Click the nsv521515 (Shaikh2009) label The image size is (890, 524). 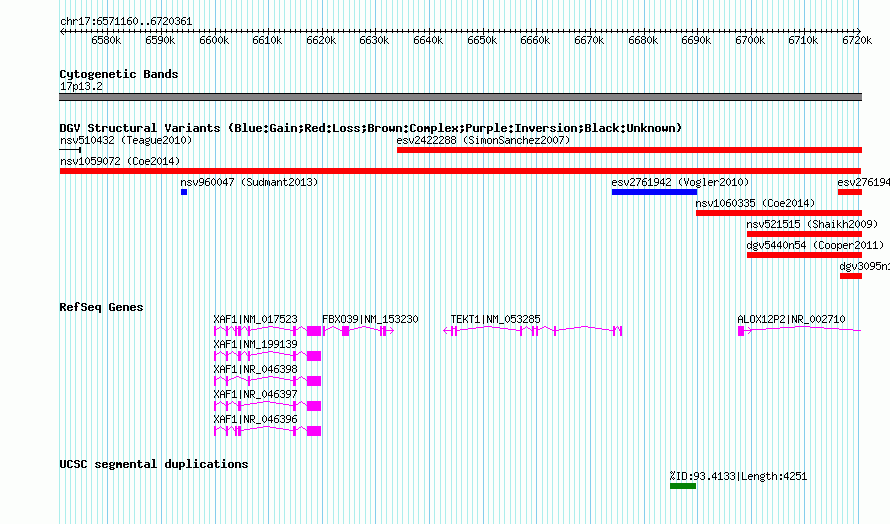pos(812,224)
